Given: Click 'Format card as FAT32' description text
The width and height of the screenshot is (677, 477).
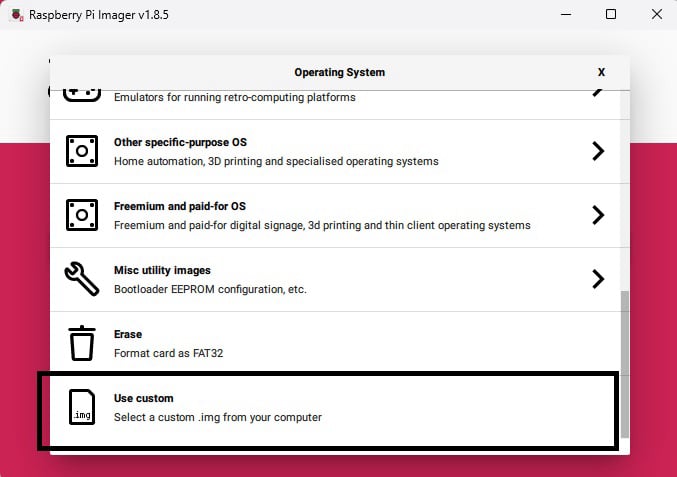Looking at the screenshot, I should click(168, 353).
